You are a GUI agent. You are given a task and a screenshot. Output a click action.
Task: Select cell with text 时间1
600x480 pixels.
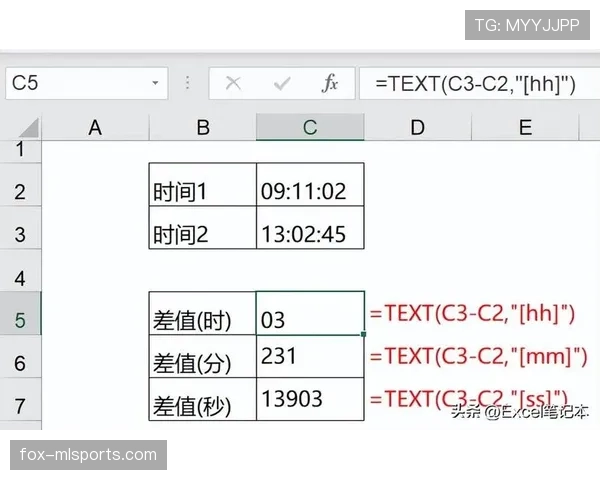coord(202,184)
